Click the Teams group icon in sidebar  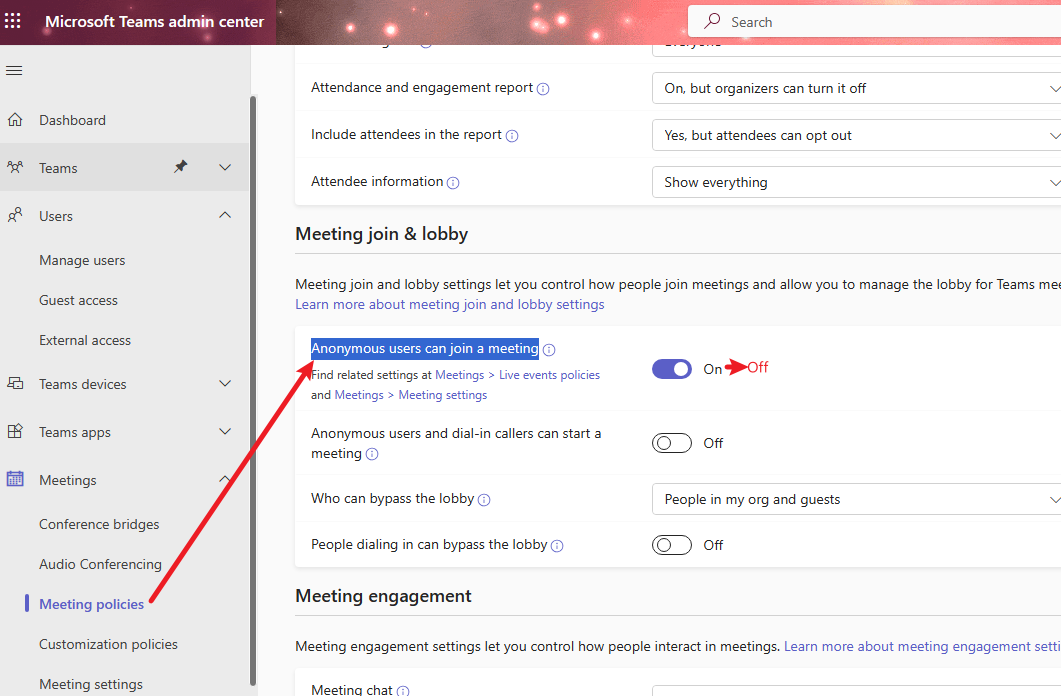[15, 167]
